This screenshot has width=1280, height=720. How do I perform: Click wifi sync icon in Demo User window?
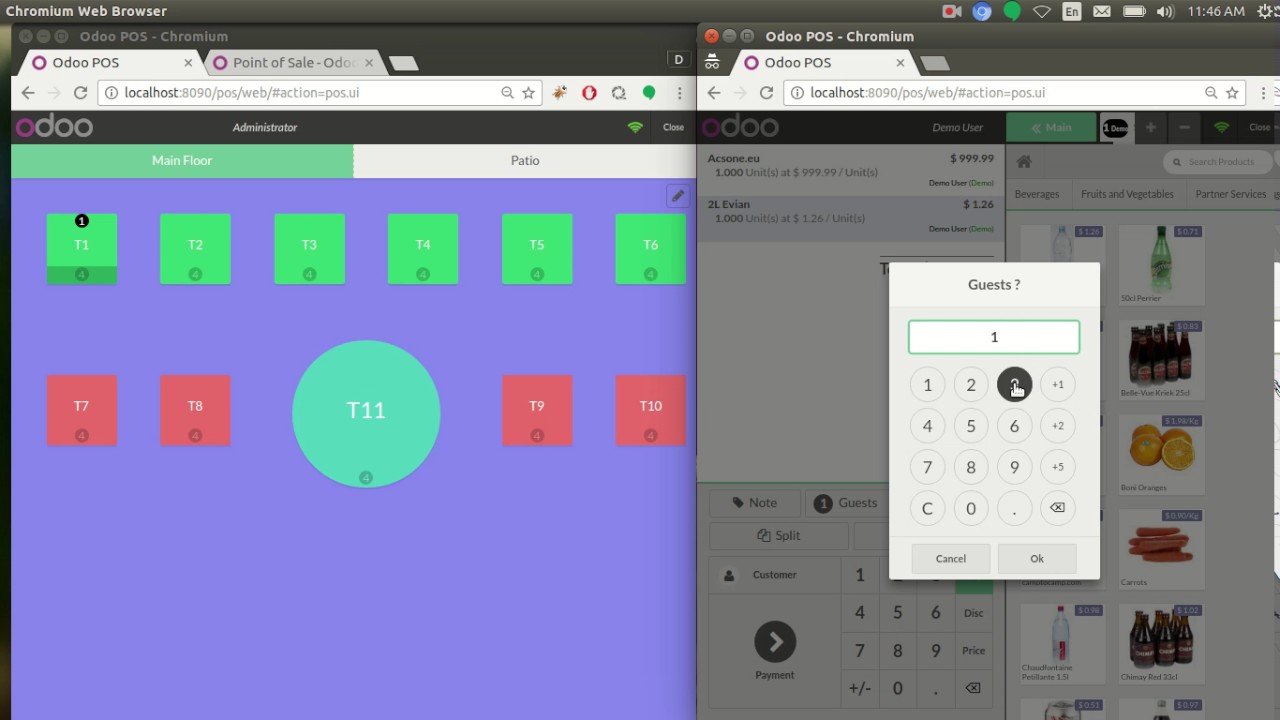(x=1221, y=128)
